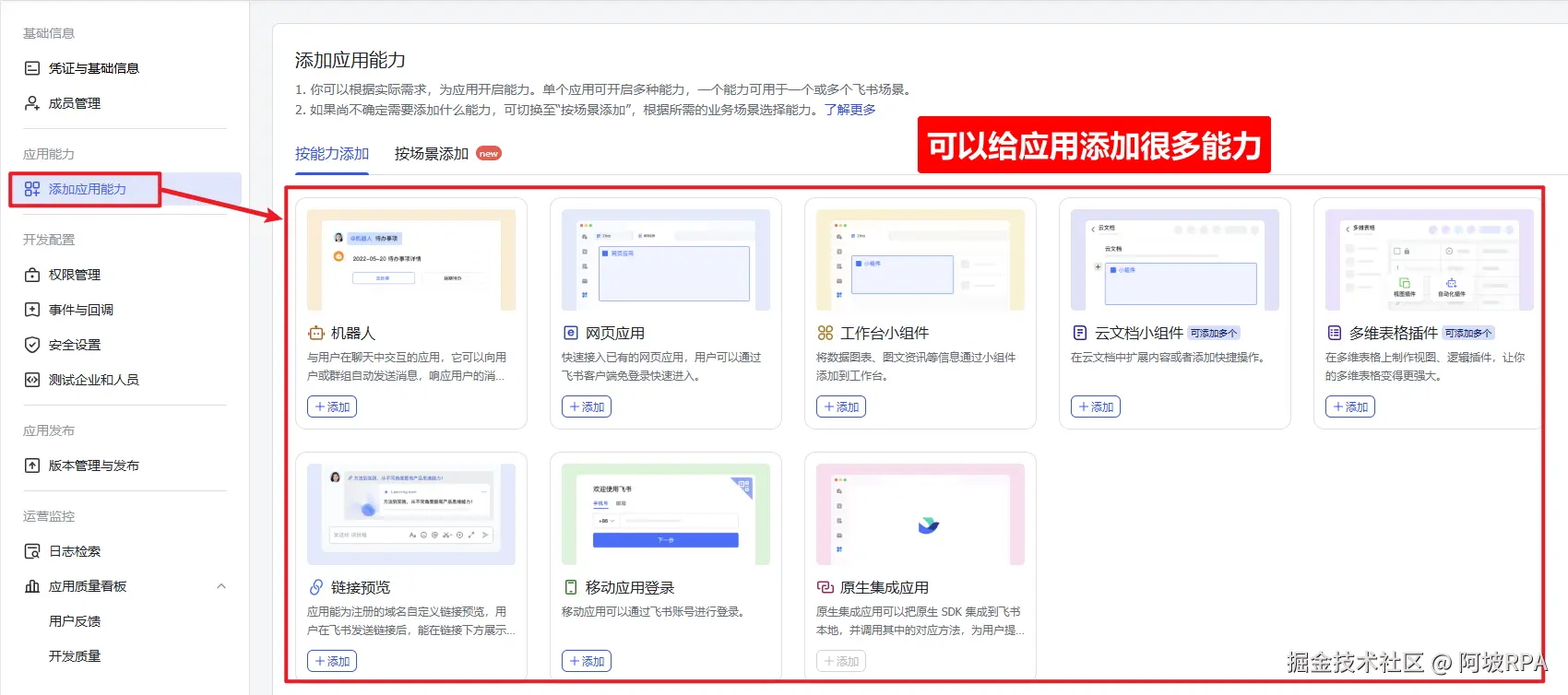Click the 移动应用登录 phone icon

[571, 587]
